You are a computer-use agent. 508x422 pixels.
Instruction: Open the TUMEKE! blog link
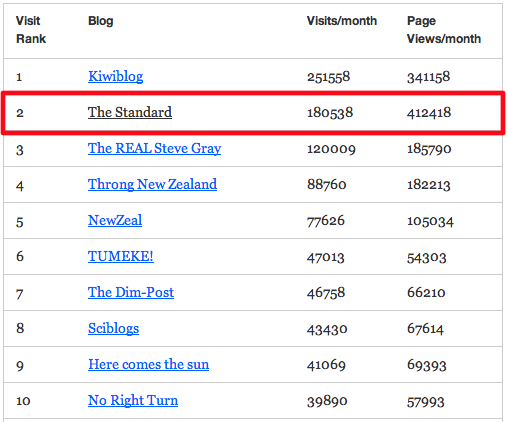click(121, 256)
